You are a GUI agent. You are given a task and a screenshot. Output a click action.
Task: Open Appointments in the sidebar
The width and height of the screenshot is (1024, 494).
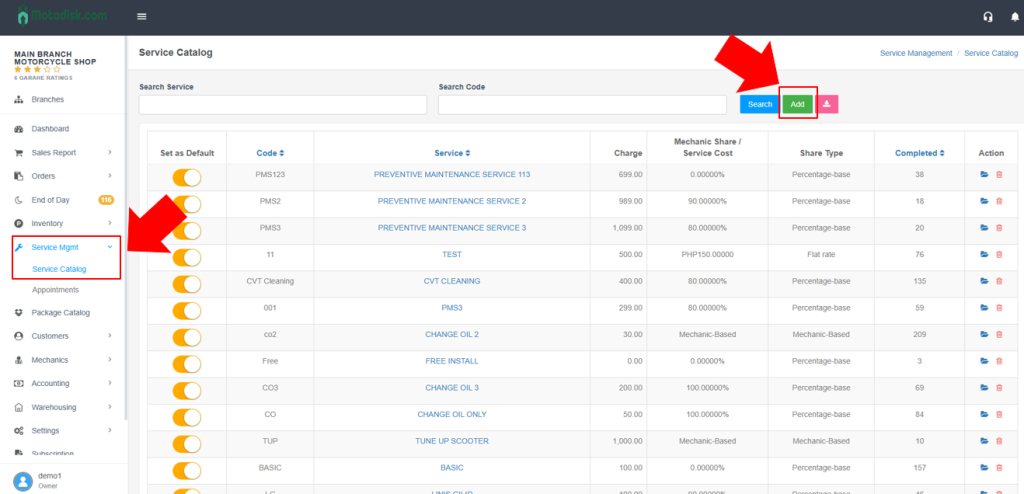pos(55,290)
